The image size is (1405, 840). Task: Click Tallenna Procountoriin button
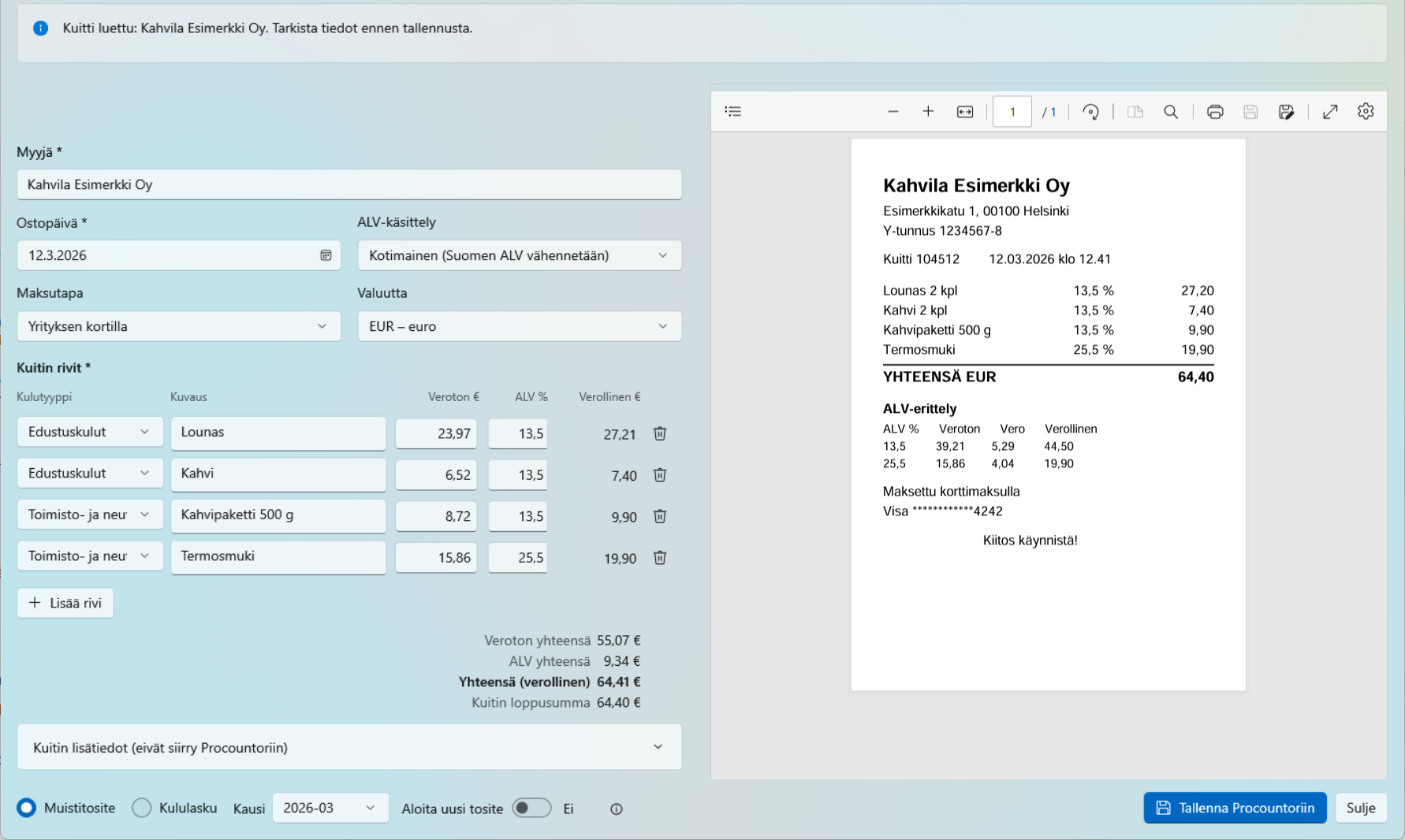tap(1235, 808)
